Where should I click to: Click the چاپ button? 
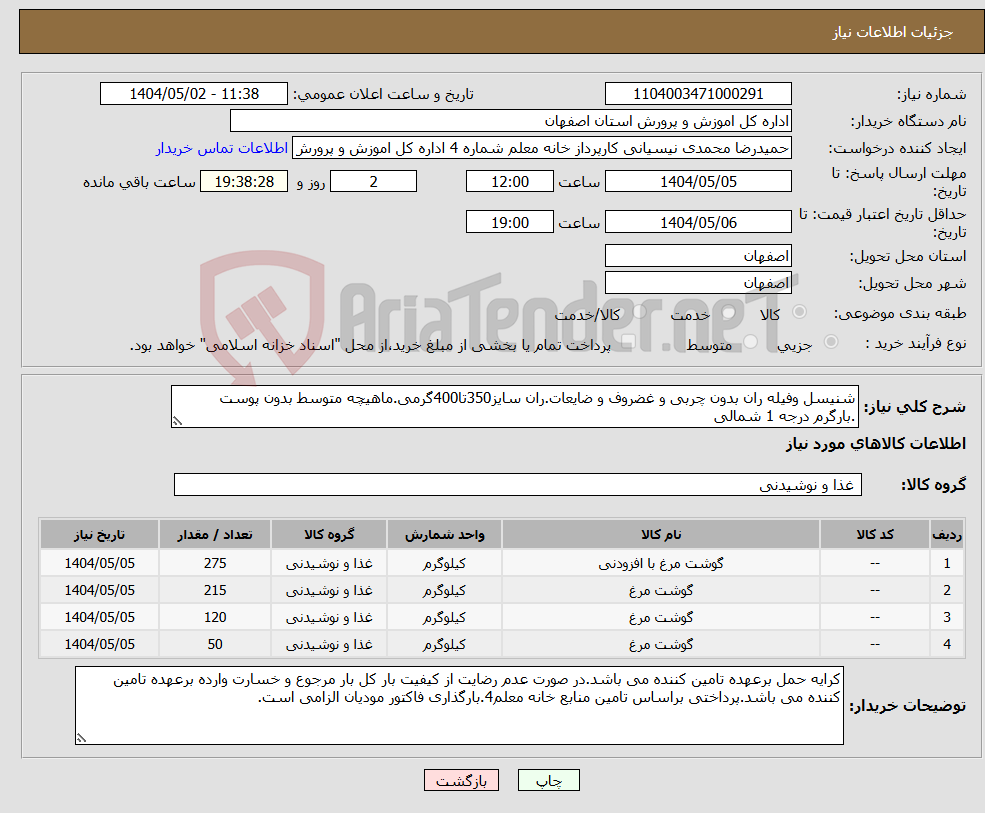tap(548, 780)
